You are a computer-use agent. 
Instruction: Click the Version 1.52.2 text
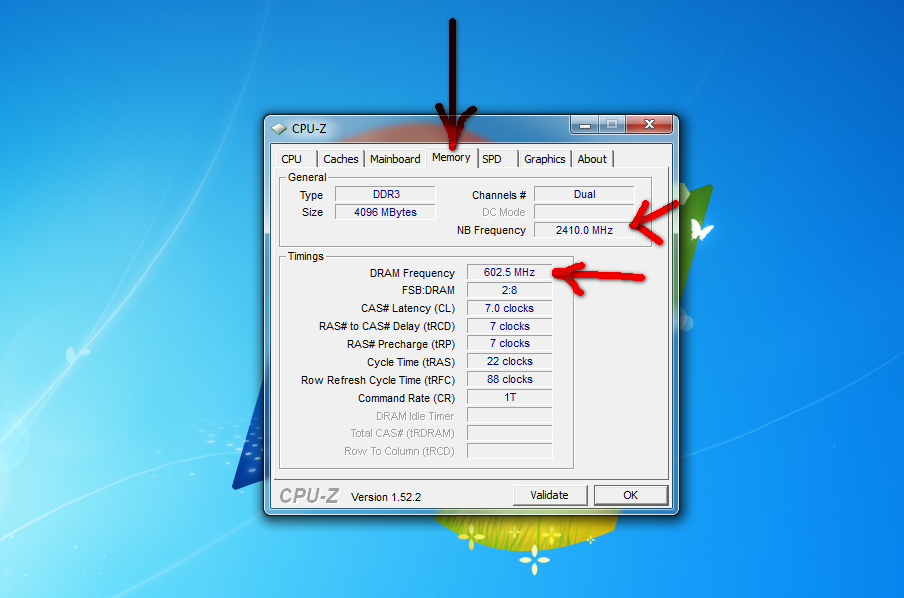[x=386, y=497]
